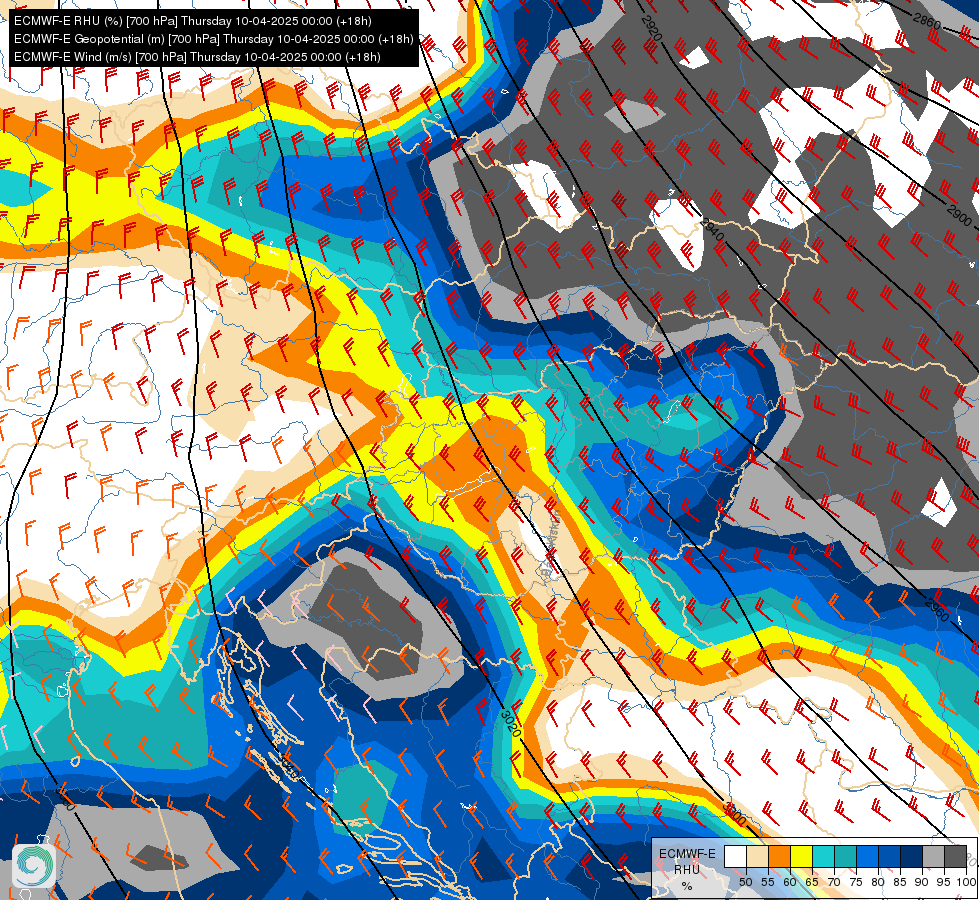Image resolution: width=979 pixels, height=900 pixels.
Task: Click the legend tick value 85
Action: click(900, 882)
